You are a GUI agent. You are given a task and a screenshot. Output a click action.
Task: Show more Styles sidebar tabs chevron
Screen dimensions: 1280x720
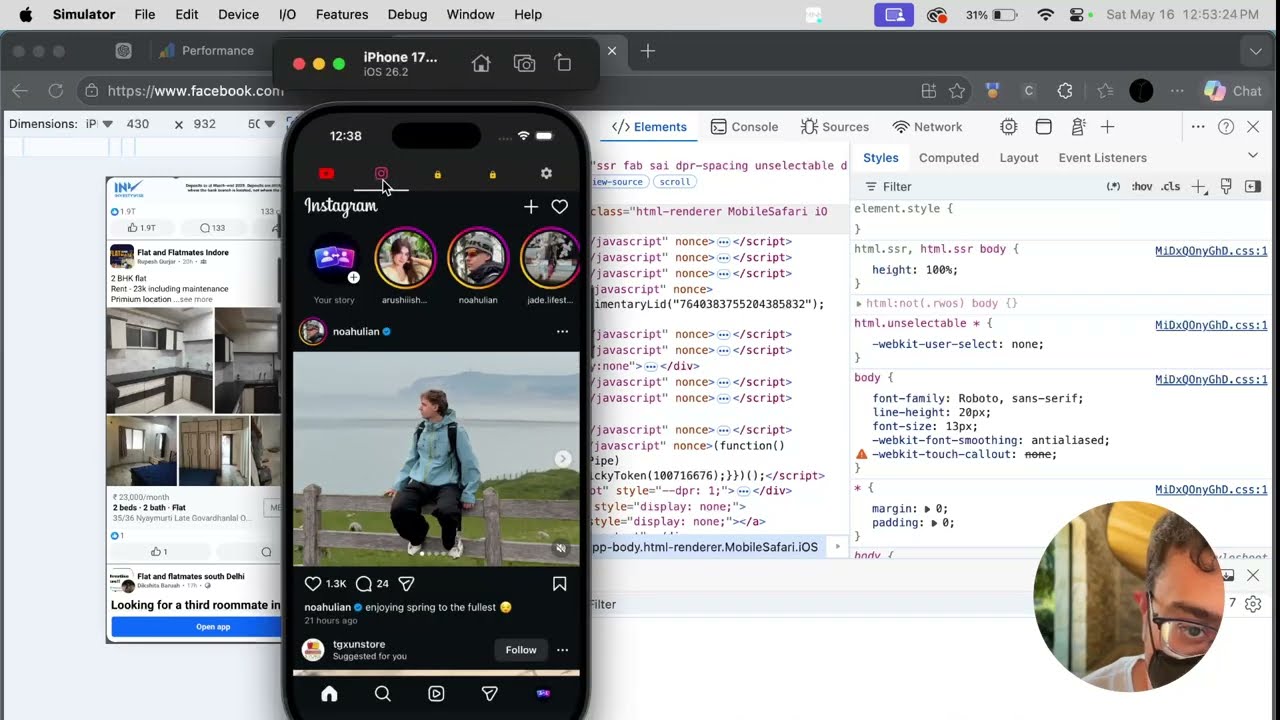click(1253, 156)
